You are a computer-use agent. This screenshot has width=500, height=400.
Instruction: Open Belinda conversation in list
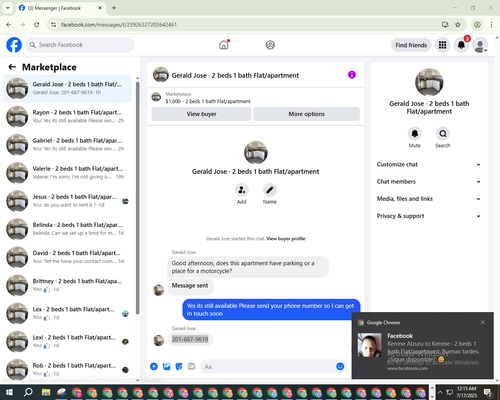tap(67, 229)
